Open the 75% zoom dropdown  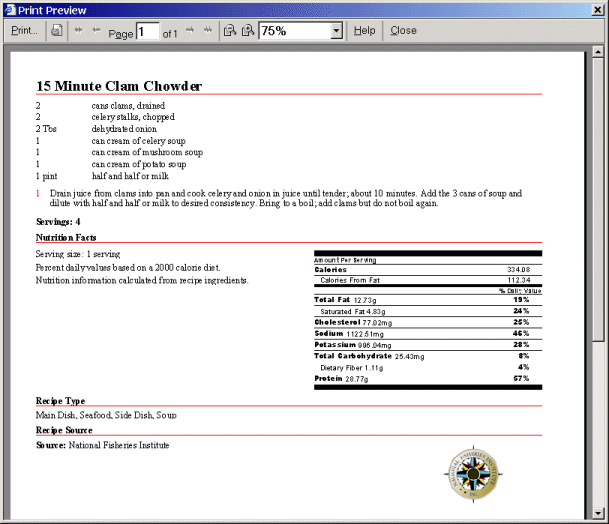[x=336, y=31]
